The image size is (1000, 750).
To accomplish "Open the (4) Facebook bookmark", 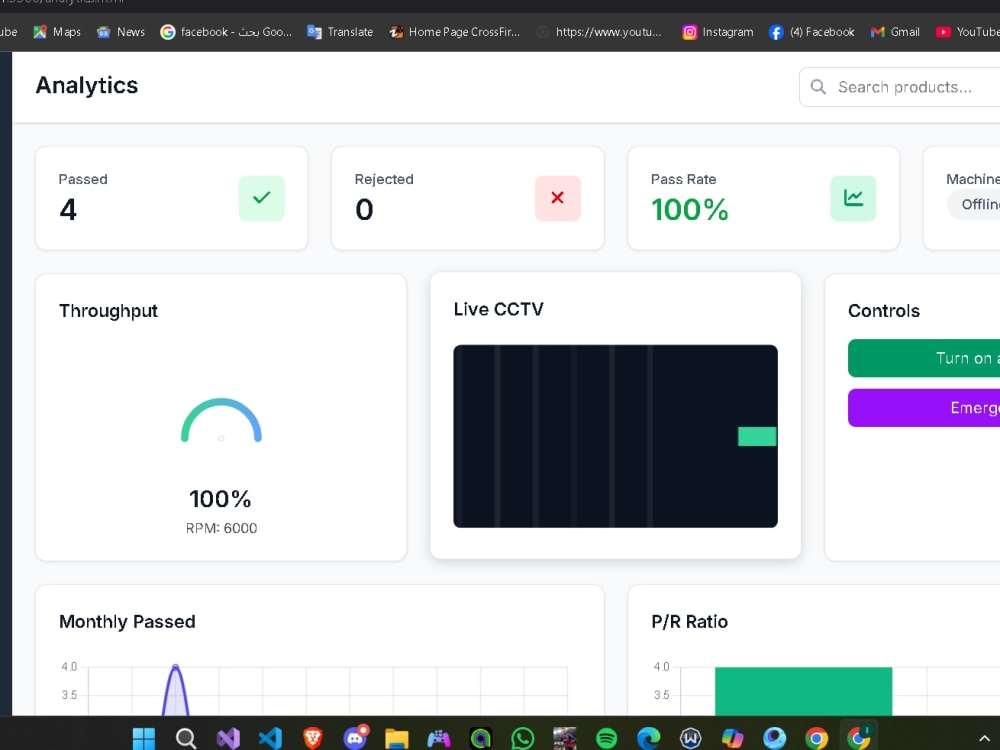I will click(x=811, y=32).
